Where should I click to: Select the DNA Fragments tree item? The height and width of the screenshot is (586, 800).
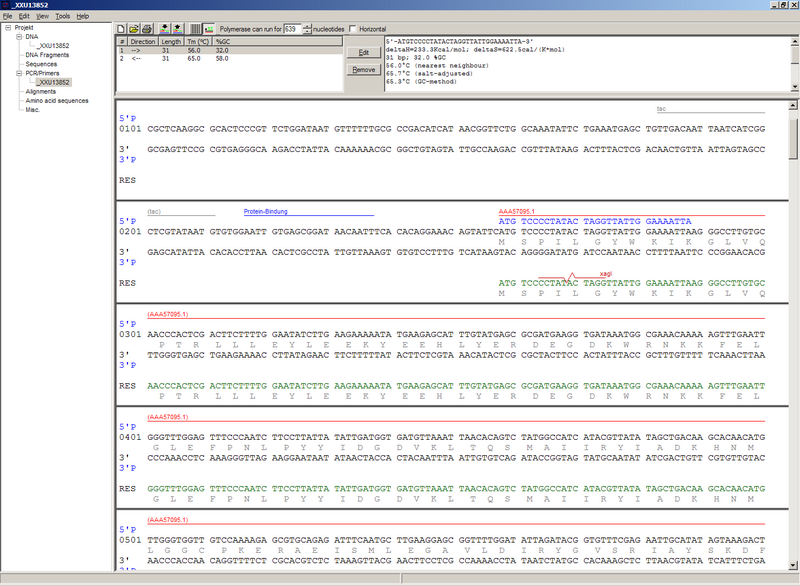tap(47, 55)
